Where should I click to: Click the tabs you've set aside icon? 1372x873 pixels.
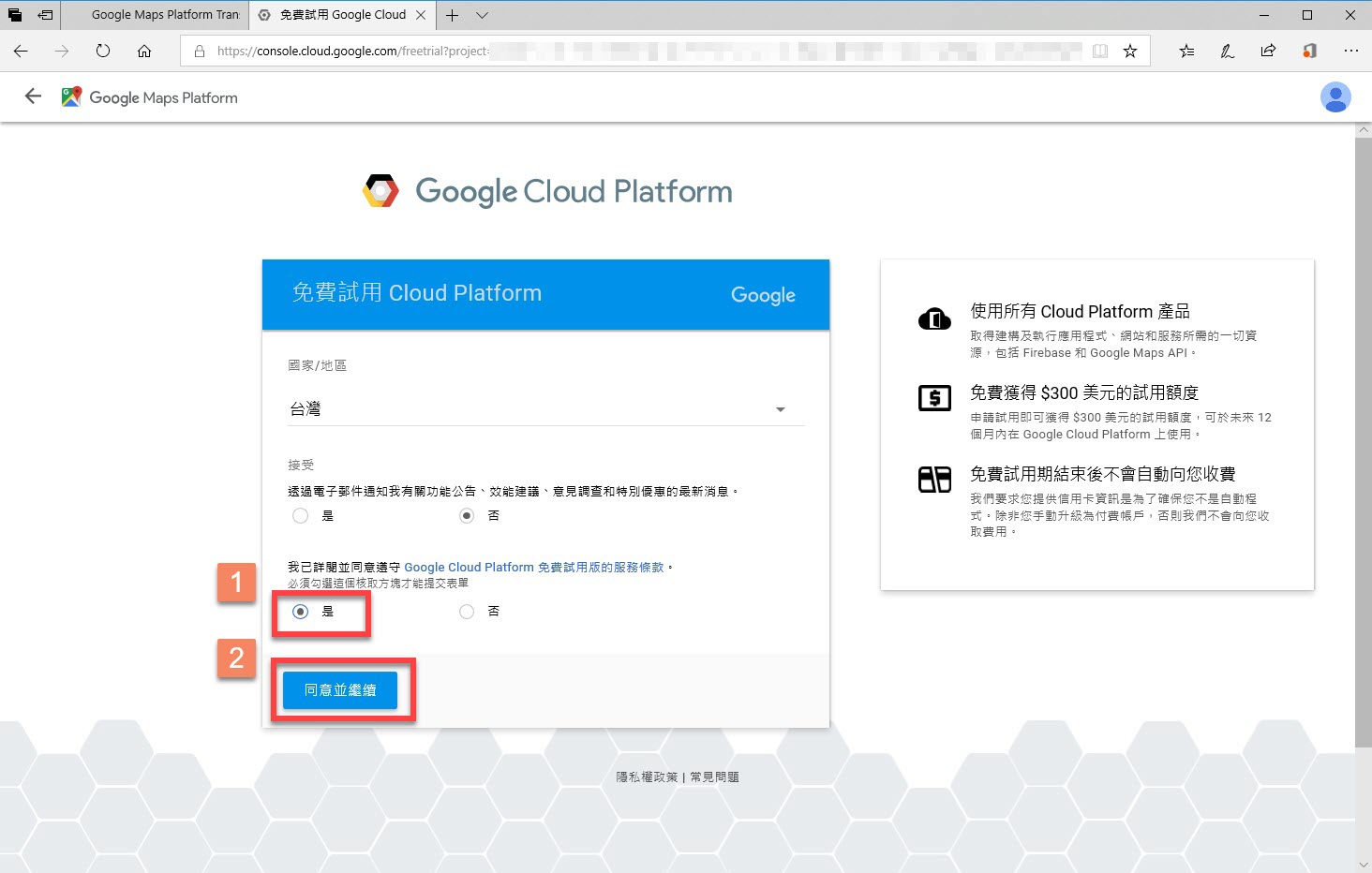pyautogui.click(x=15, y=15)
